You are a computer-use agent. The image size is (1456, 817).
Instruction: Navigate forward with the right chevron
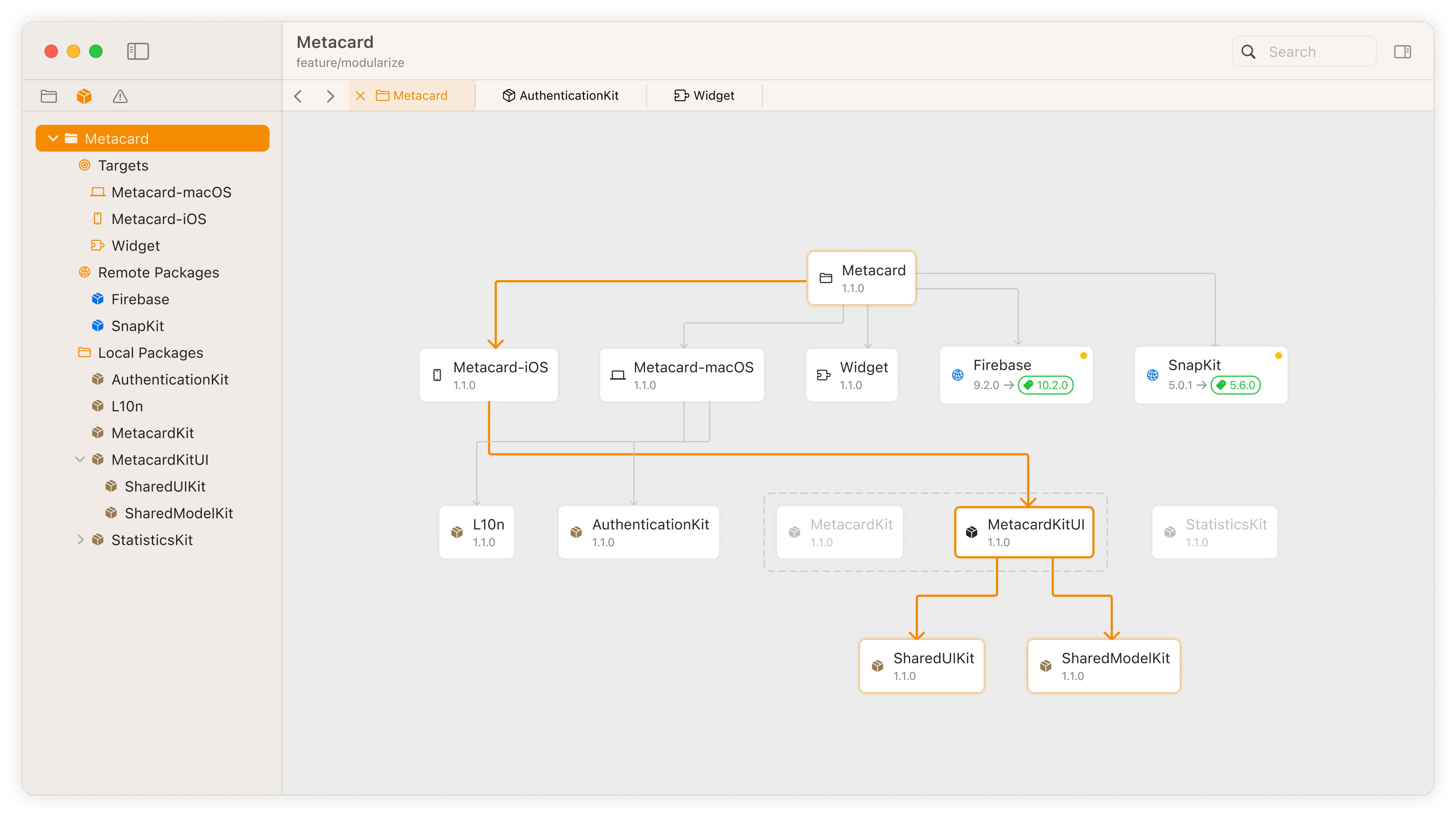click(x=330, y=96)
